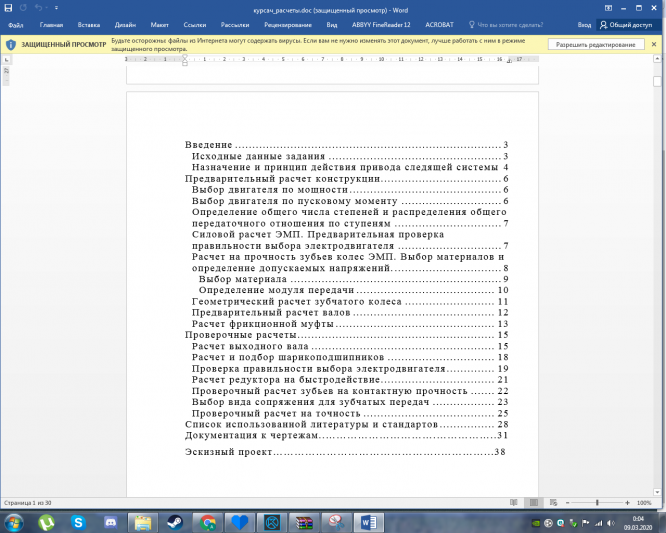666x533 pixels.
Task: Open the Рецензирование ribbon tab
Action: [288, 25]
